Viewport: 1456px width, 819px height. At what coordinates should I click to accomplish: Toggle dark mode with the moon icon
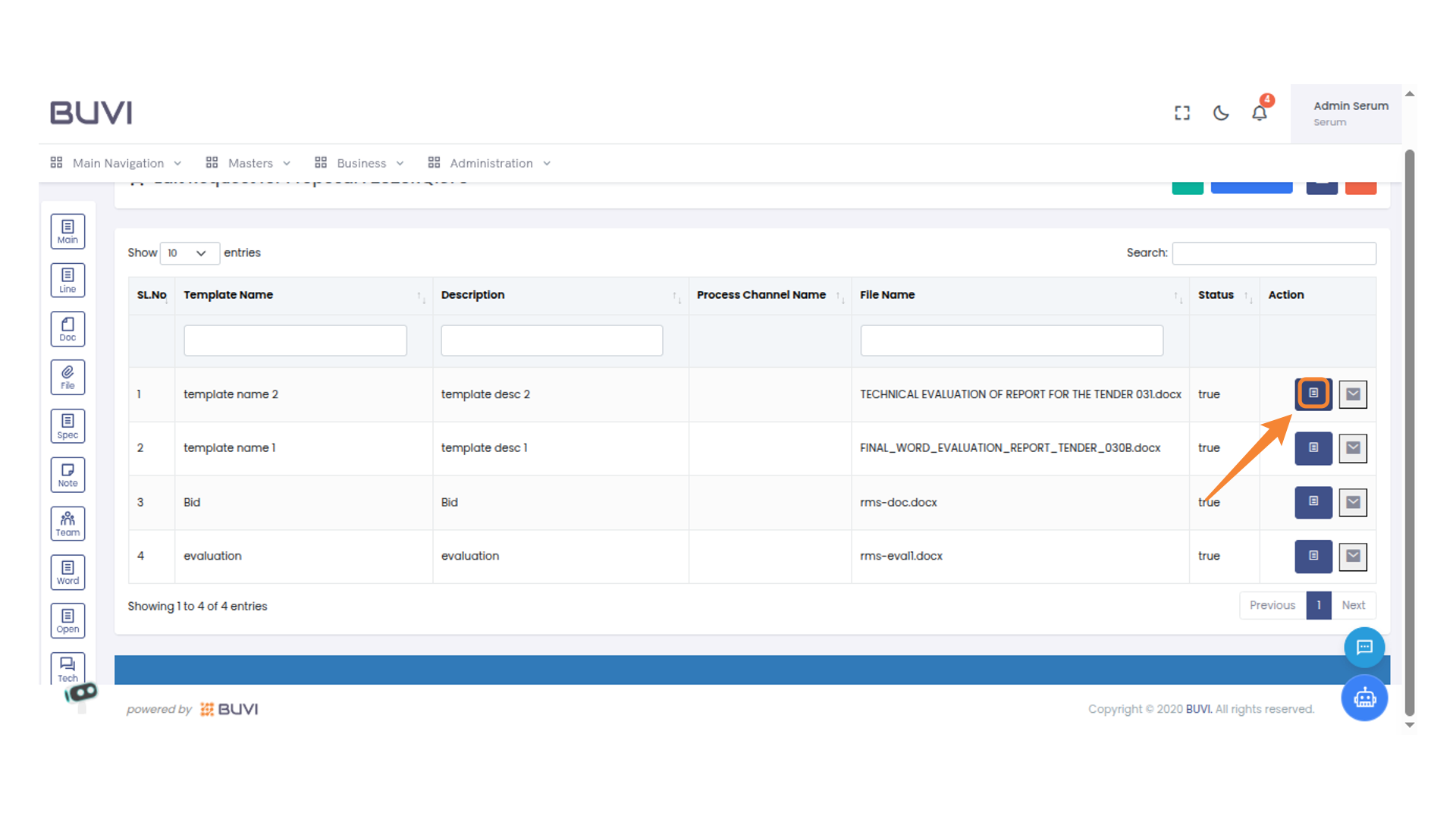[x=1220, y=113]
